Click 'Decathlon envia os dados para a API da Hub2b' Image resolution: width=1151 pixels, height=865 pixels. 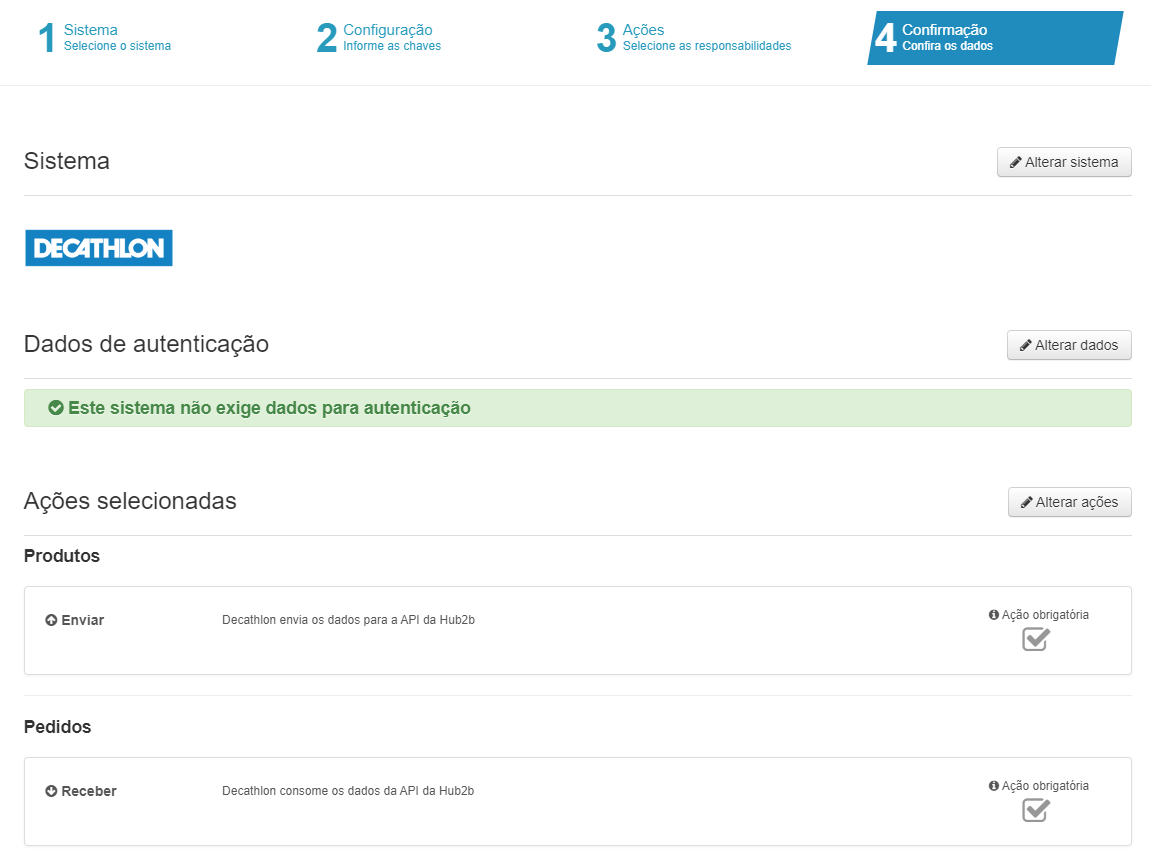pyautogui.click(x=349, y=620)
